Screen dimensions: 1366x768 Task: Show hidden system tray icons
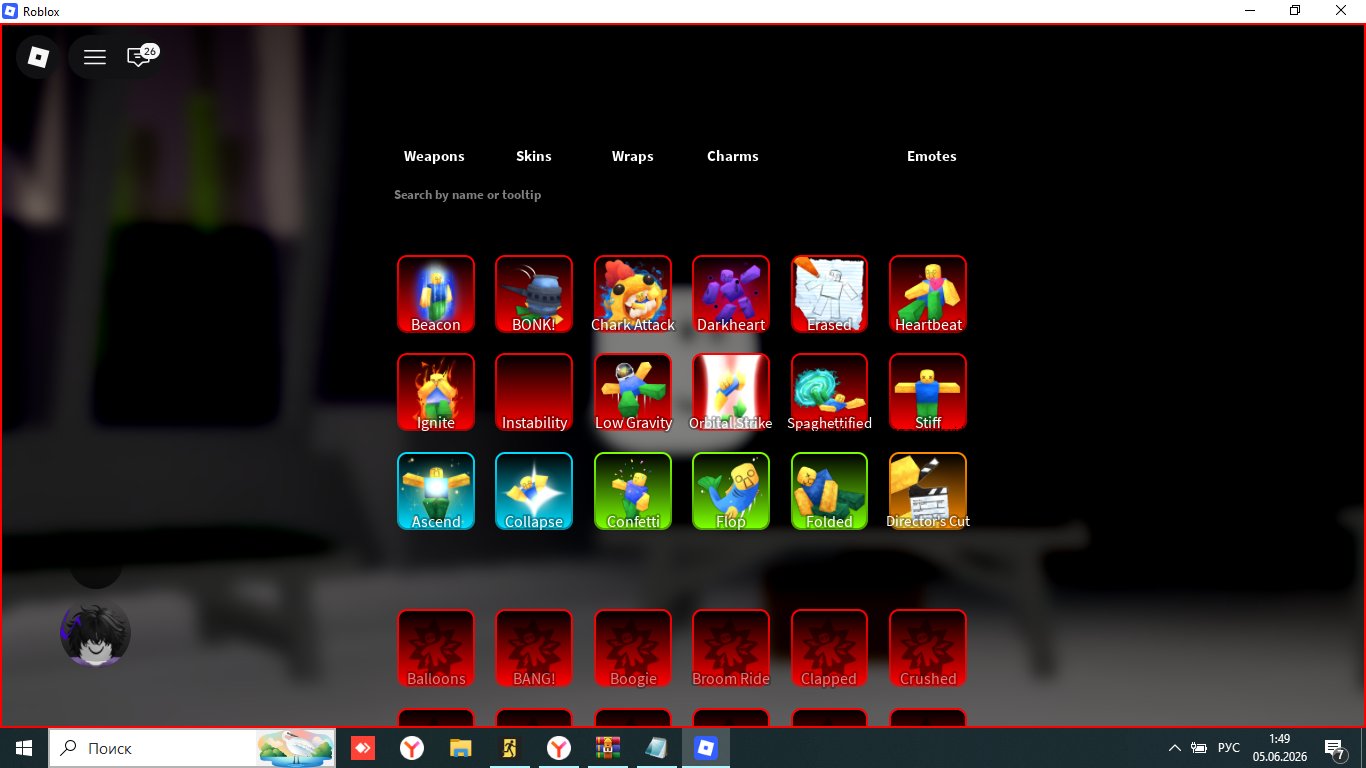[1175, 748]
